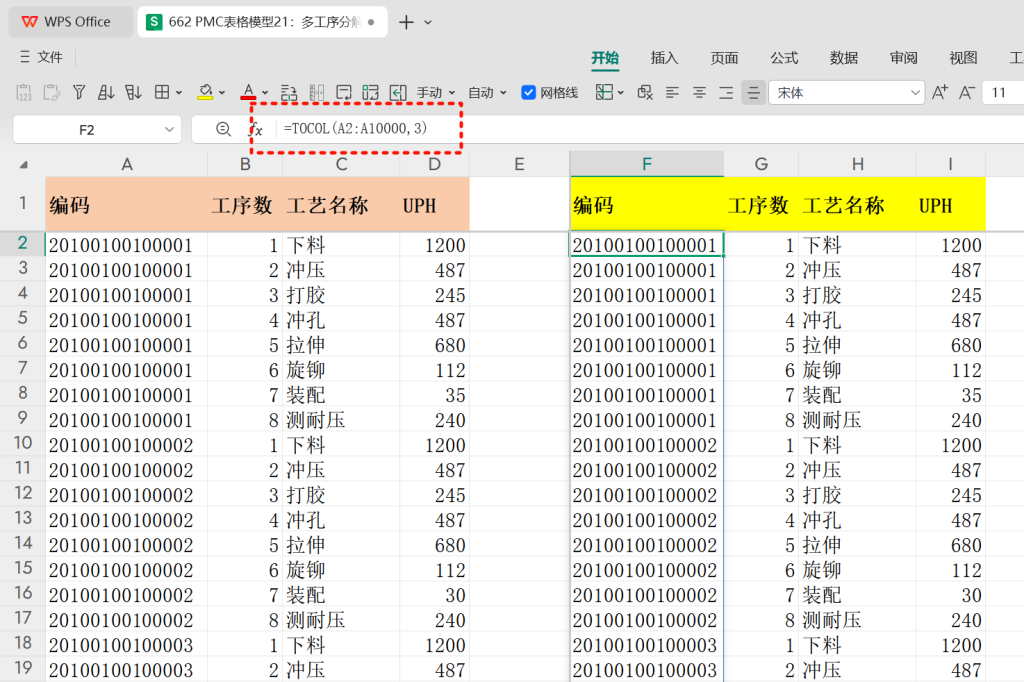1024x682 pixels.
Task: Apply yellow fill color with the bucket icon
Action: (x=205, y=93)
